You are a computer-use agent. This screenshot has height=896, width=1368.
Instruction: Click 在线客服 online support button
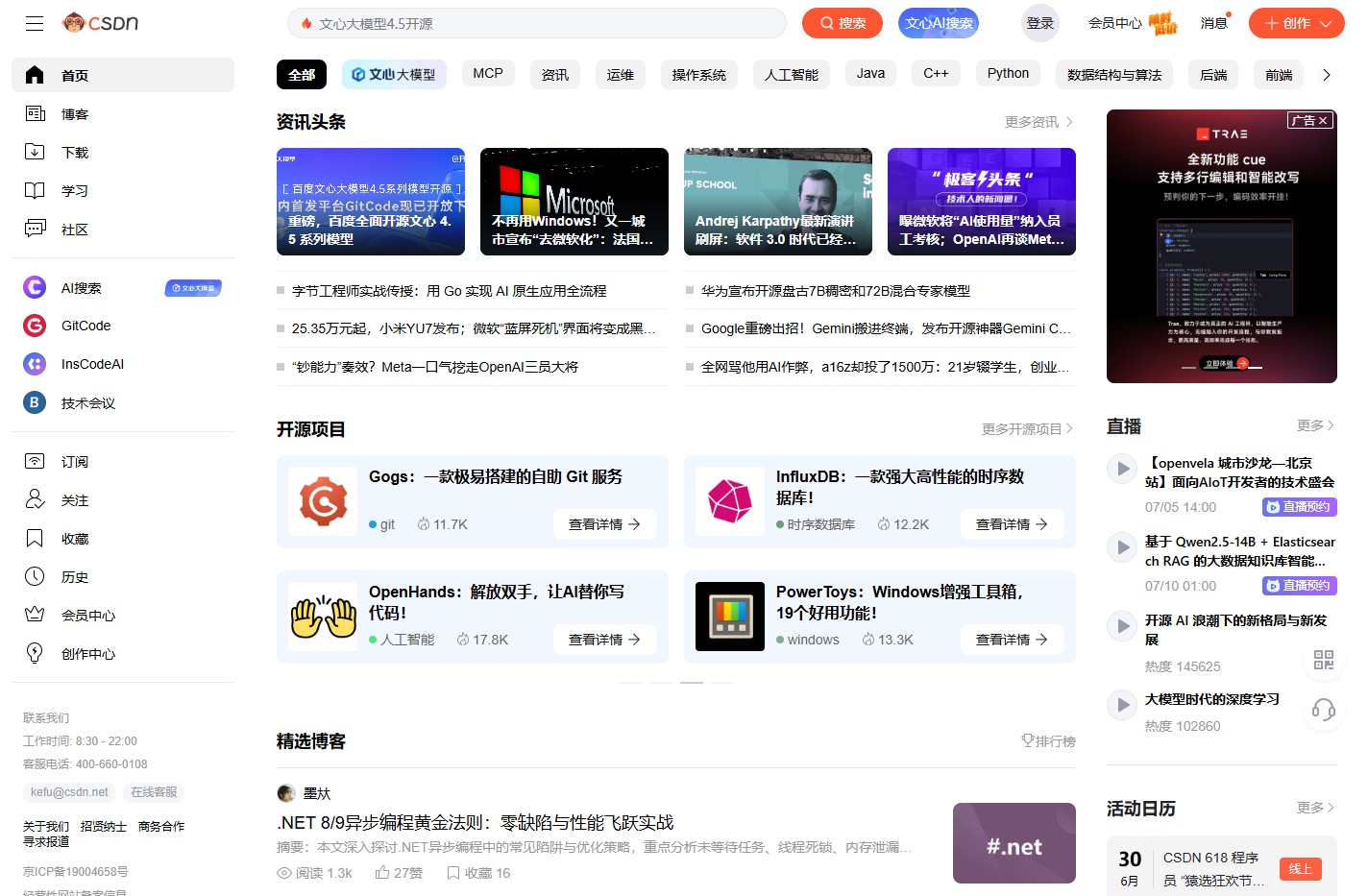pyautogui.click(x=154, y=792)
